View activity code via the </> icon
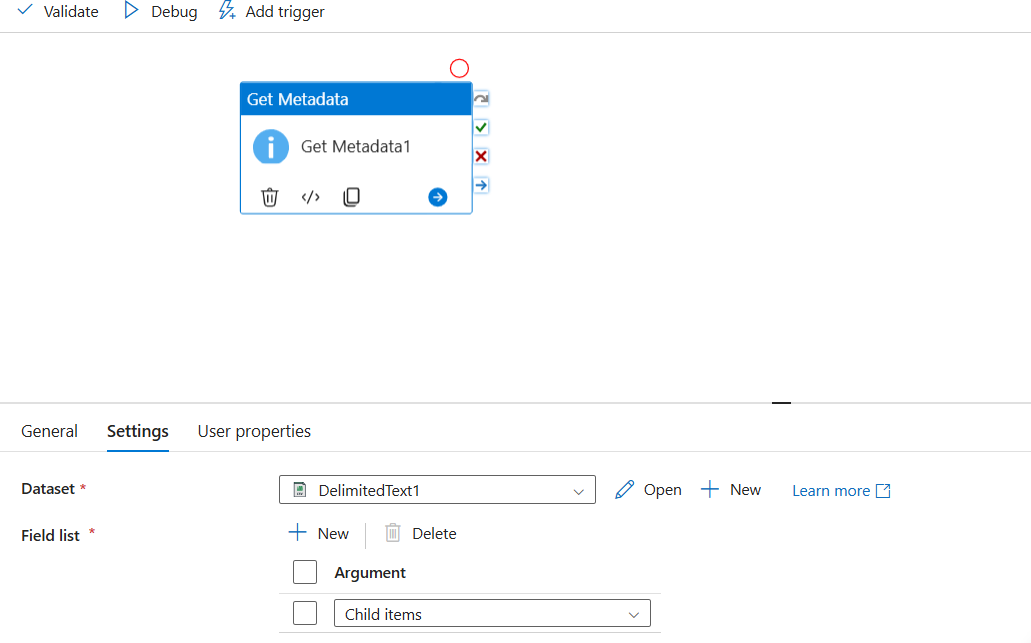This screenshot has height=643, width=1031. (310, 196)
